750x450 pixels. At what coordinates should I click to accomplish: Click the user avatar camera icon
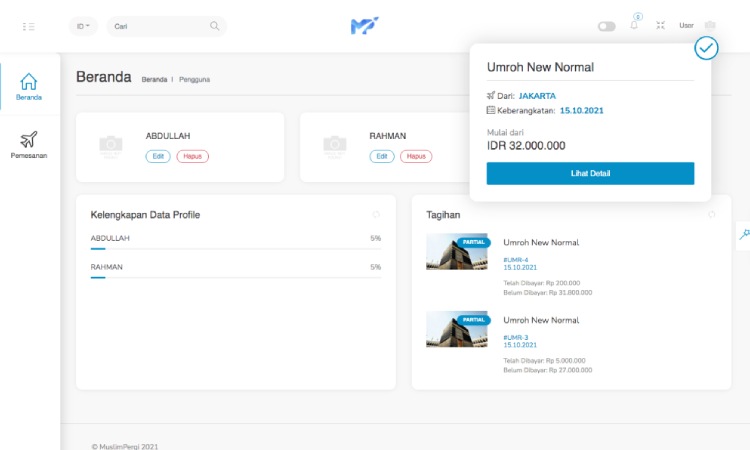(x=710, y=25)
